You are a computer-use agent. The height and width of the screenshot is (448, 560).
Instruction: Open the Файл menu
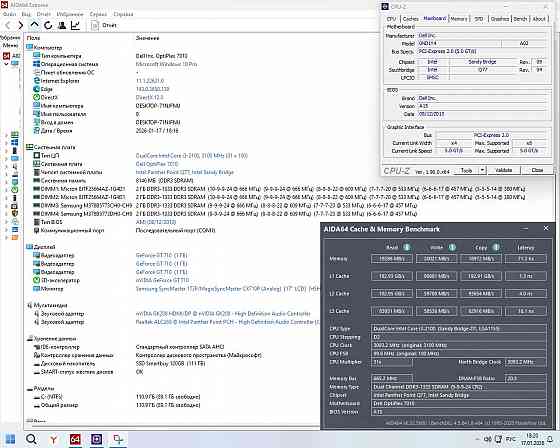pos(9,14)
